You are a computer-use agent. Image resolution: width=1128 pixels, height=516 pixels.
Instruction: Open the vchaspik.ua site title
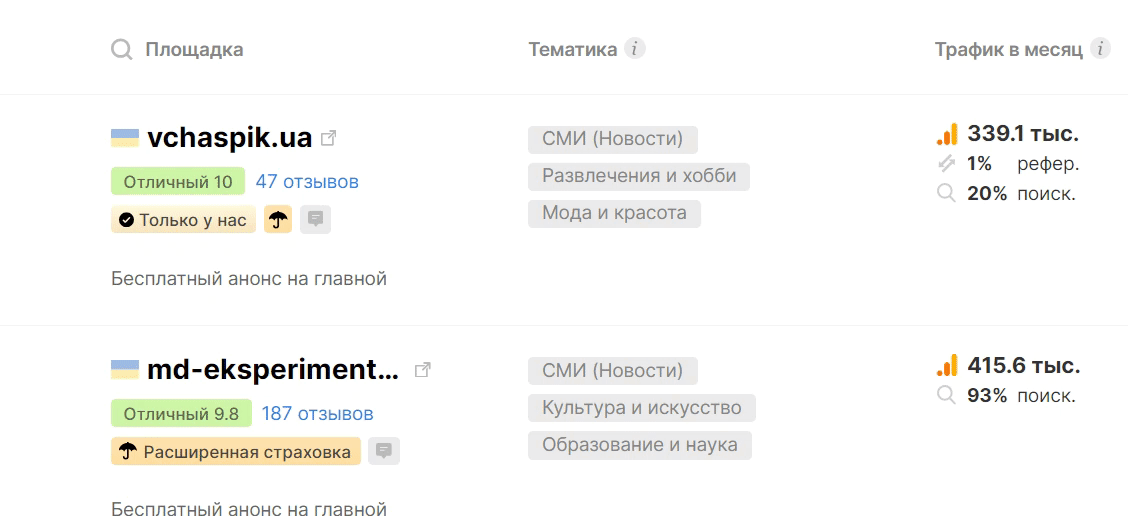tap(229, 138)
